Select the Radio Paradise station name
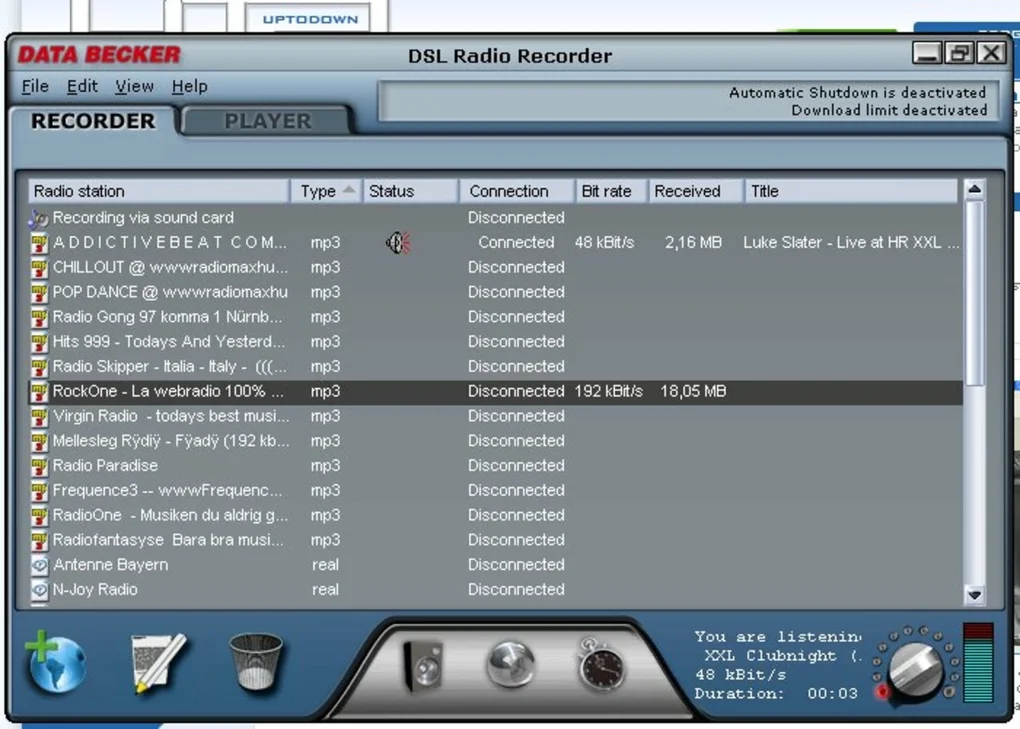 click(105, 466)
